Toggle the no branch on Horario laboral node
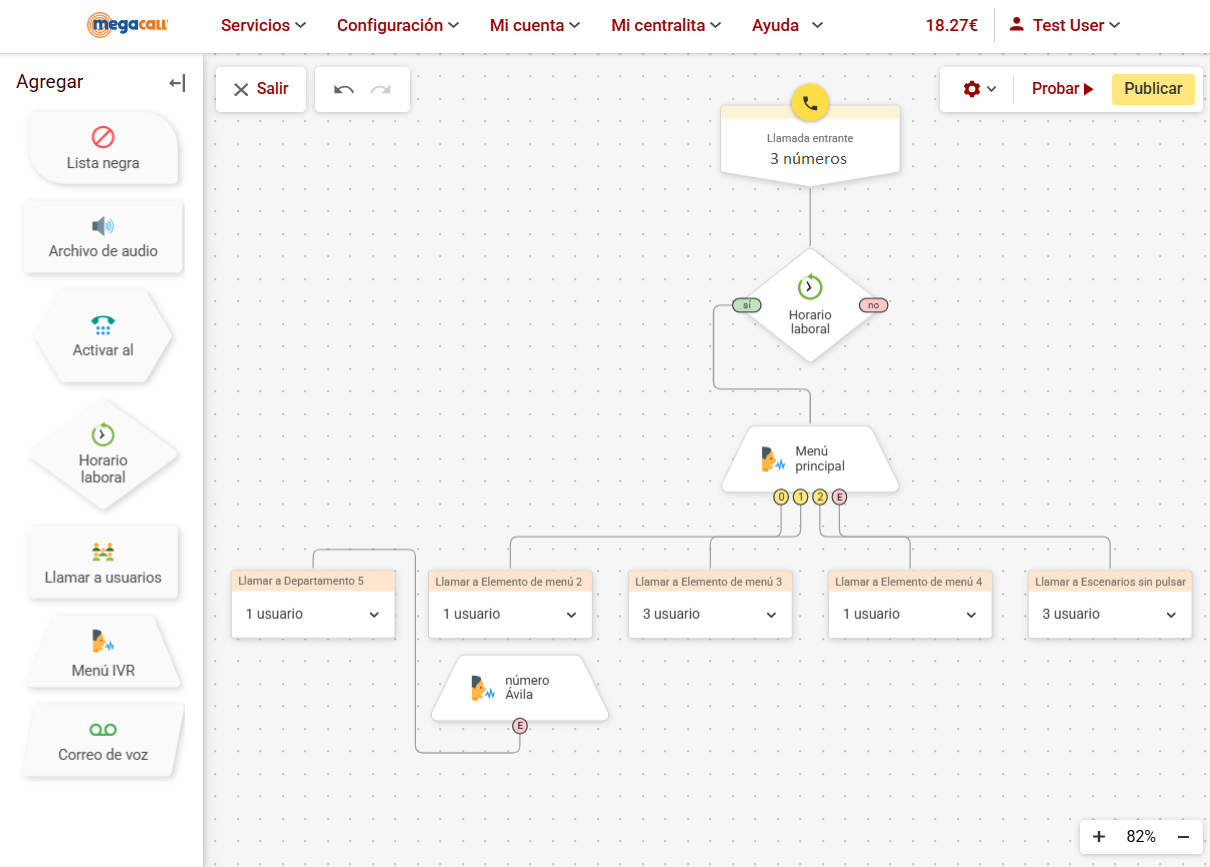Viewport: 1210px width, 867px height. tap(874, 304)
